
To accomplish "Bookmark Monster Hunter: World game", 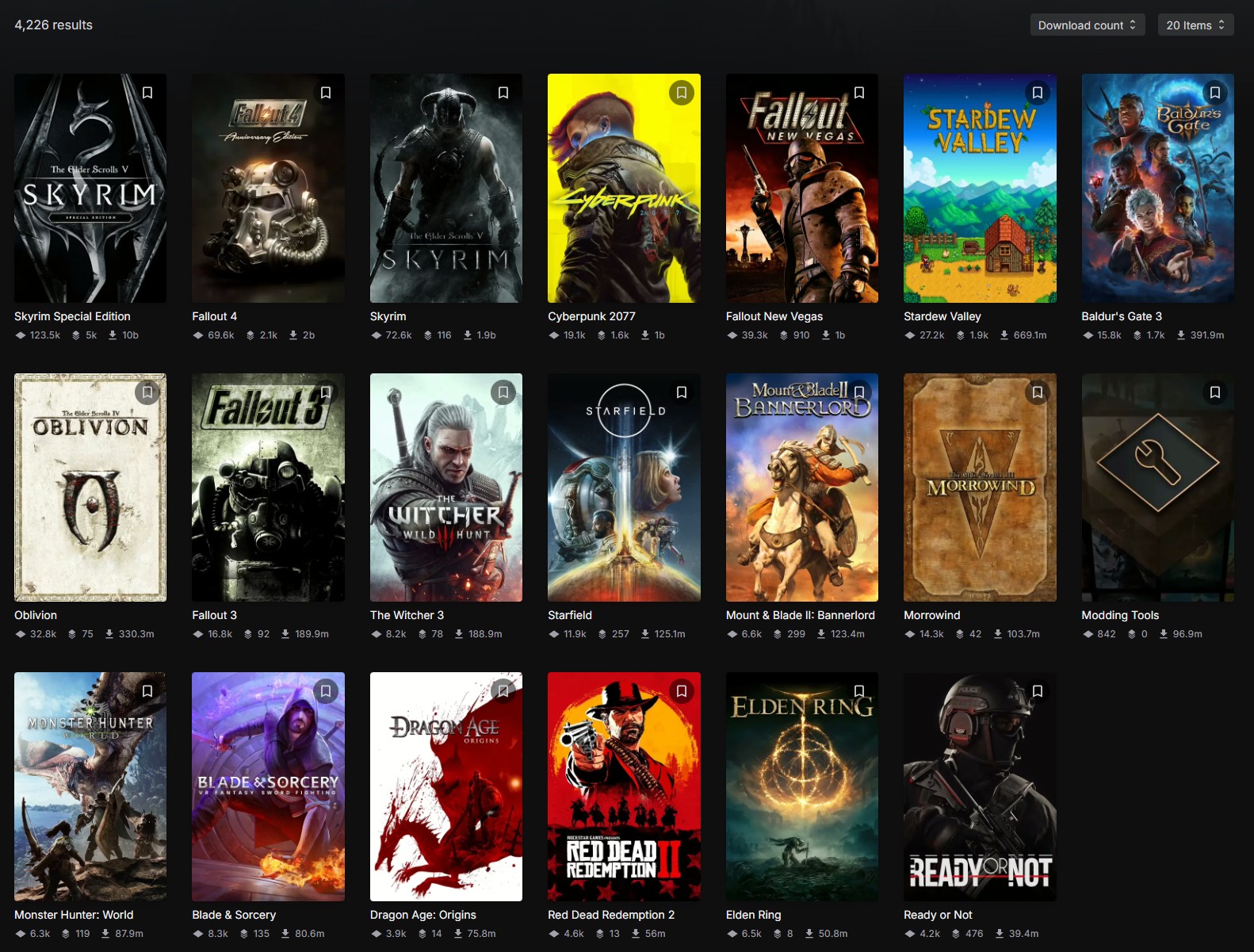I will pos(147,691).
